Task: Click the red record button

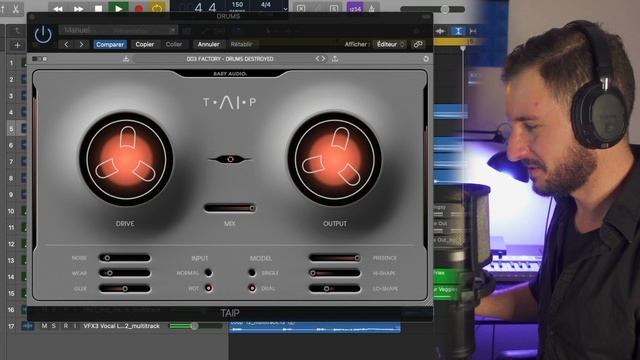Action: click(x=138, y=9)
